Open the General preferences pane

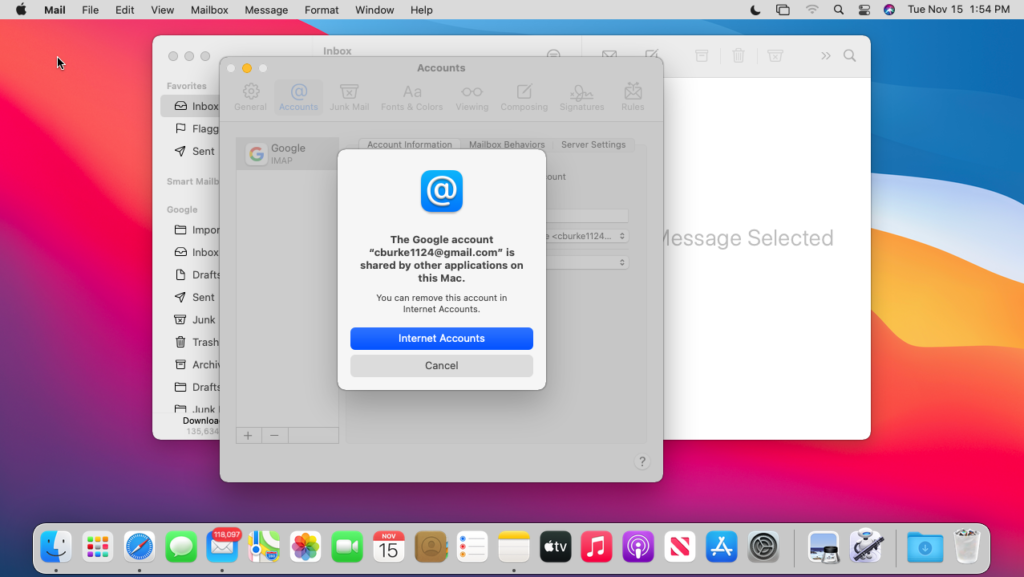251,97
